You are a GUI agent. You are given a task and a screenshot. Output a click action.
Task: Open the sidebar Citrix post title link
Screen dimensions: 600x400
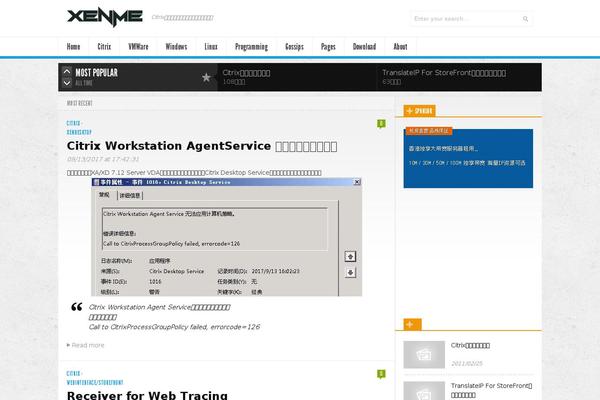[470, 345]
